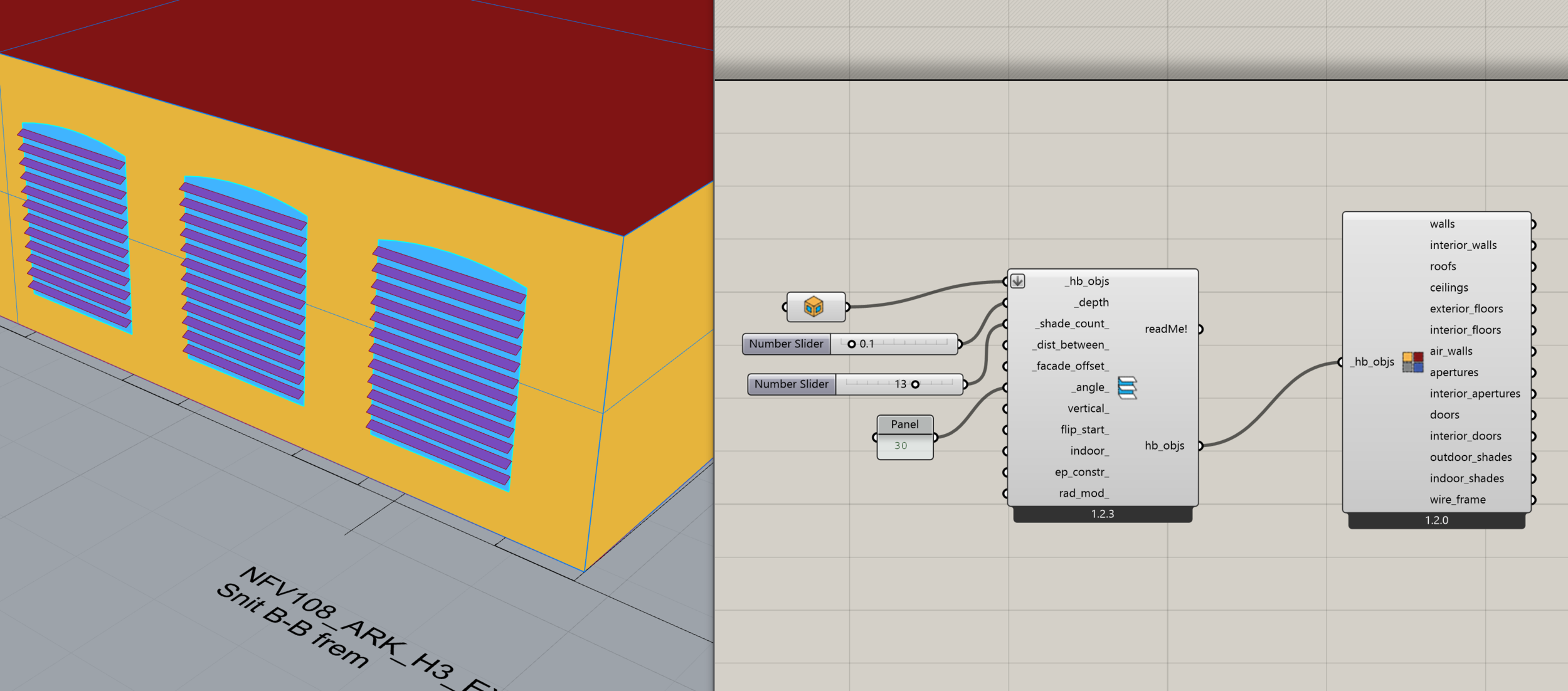
Task: Click the readMe! output port
Action: pos(1199,329)
